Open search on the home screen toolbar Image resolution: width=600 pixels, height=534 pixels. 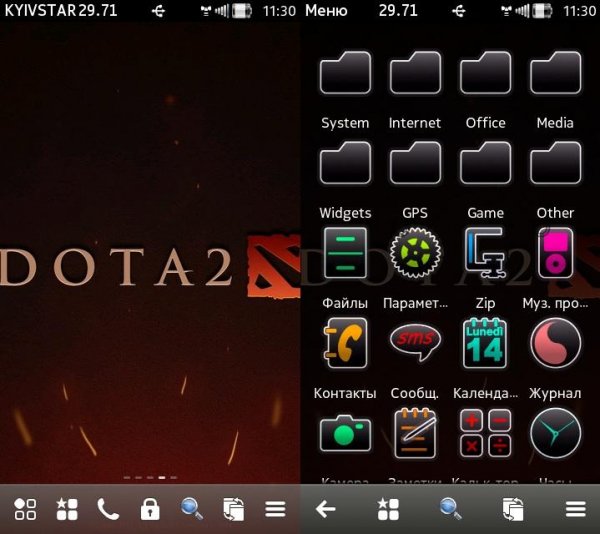(192, 509)
